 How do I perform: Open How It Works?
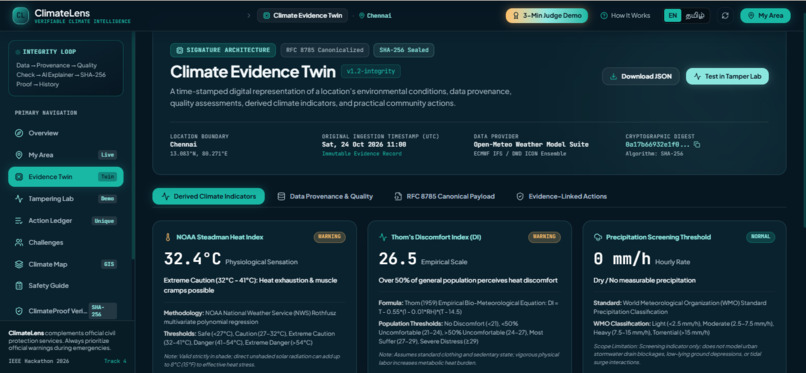click(x=625, y=15)
